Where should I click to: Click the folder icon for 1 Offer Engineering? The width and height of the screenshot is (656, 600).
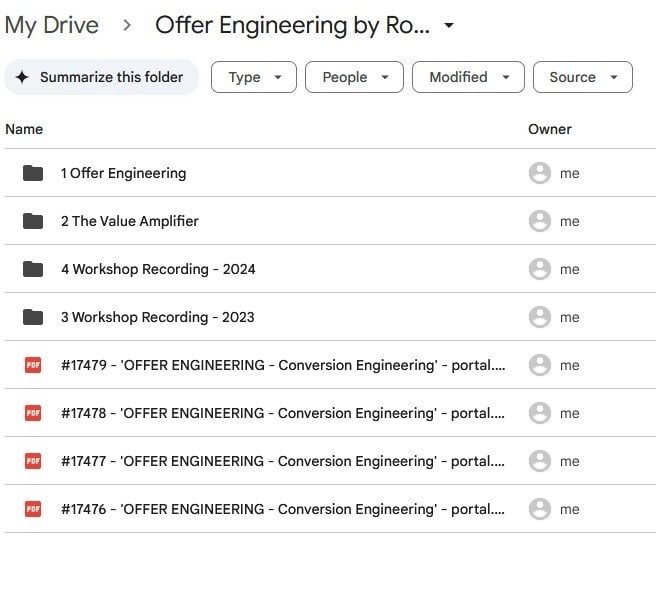pos(33,173)
